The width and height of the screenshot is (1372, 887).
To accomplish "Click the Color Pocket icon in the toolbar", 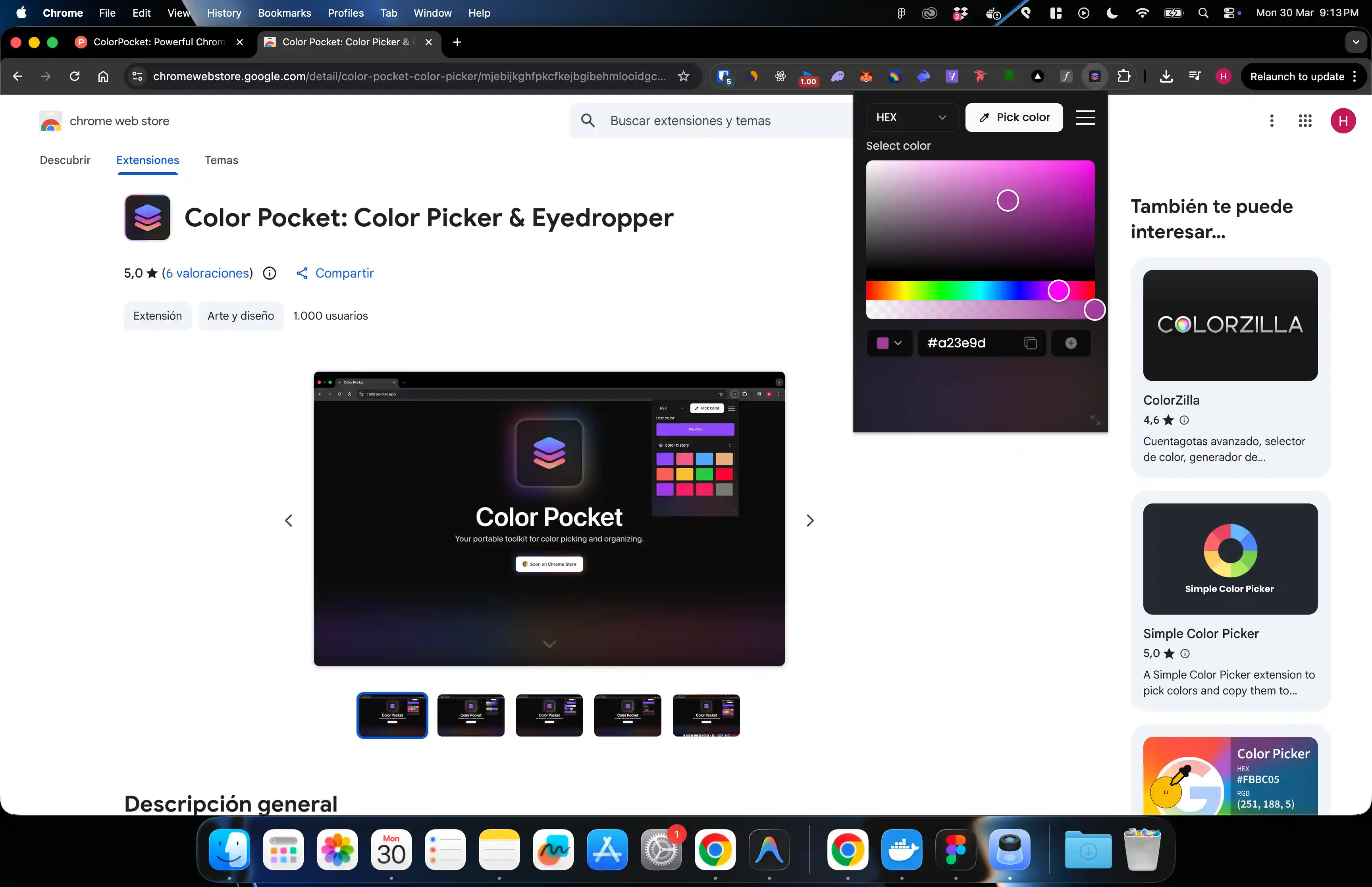I will coord(1094,76).
